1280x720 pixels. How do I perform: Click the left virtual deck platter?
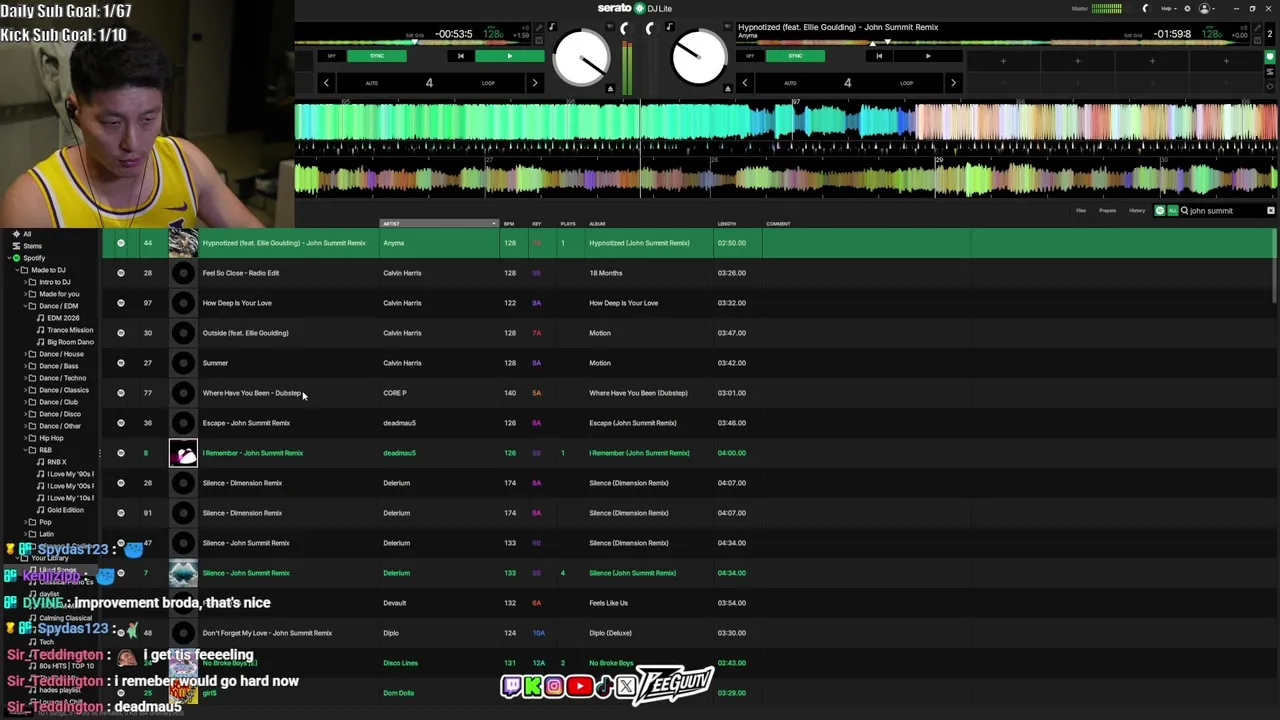click(x=581, y=58)
